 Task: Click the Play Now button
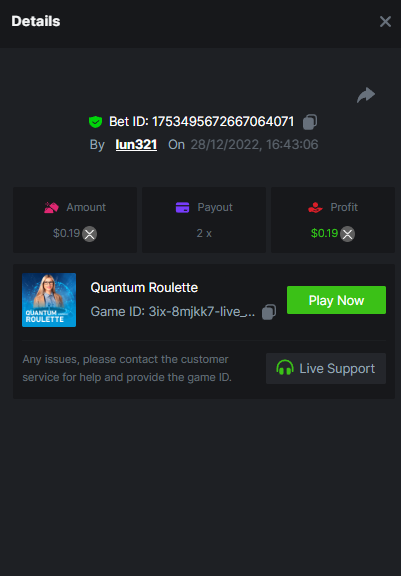tap(336, 300)
